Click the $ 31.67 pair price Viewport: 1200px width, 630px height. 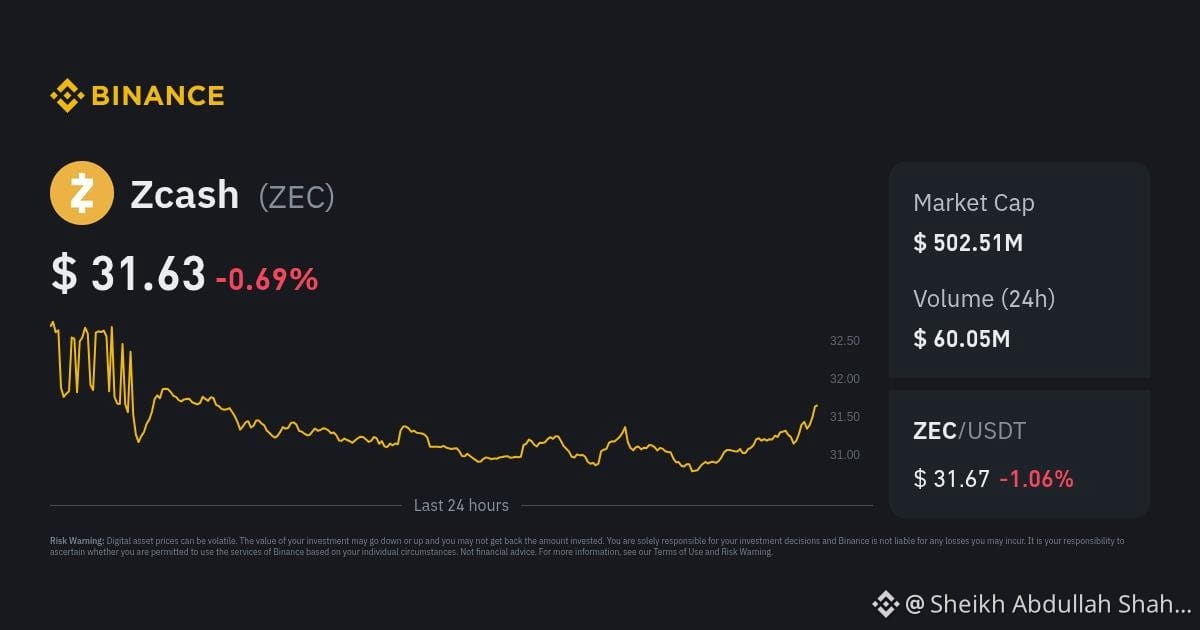click(x=951, y=479)
